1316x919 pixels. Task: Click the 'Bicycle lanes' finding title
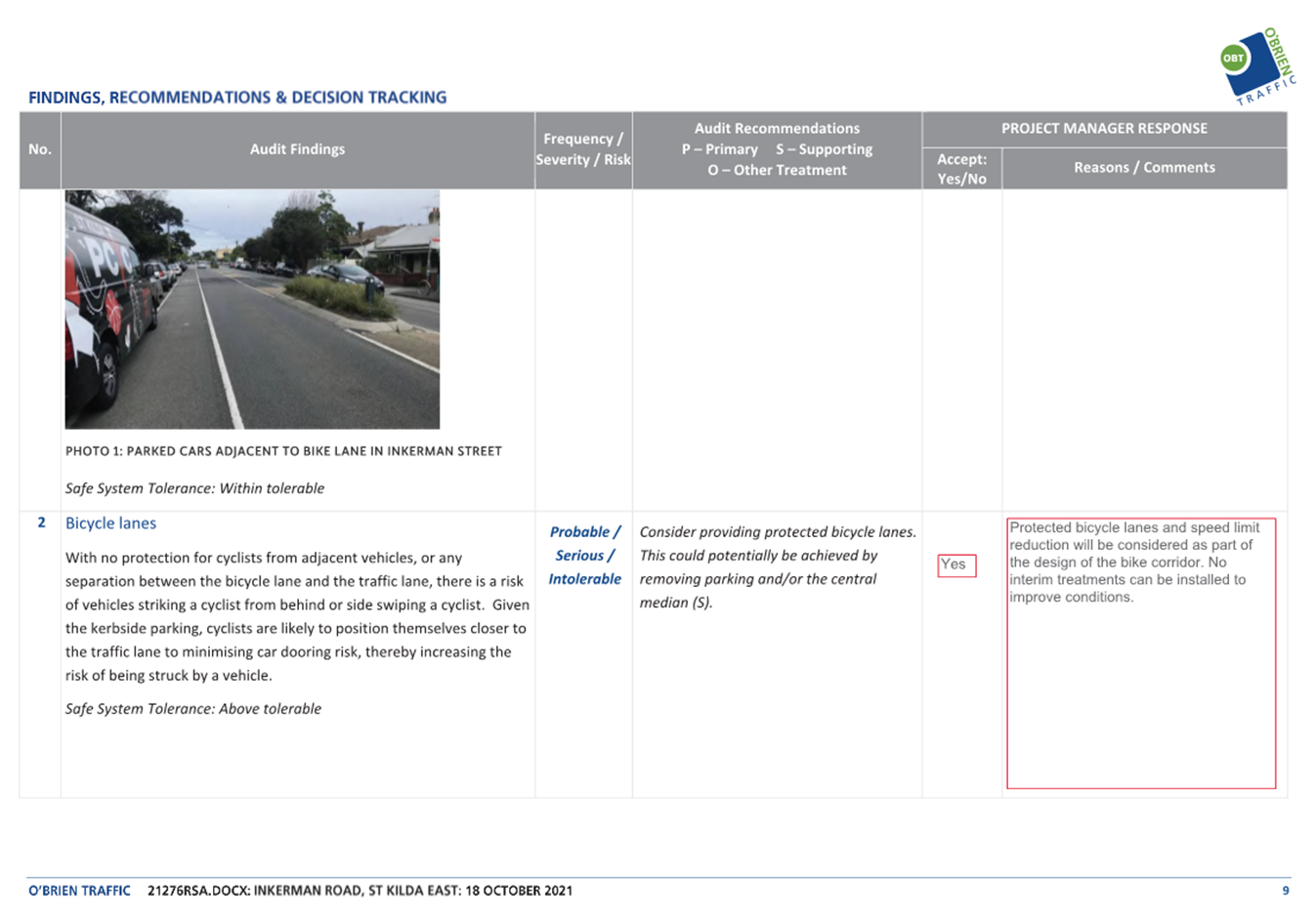[x=110, y=523]
